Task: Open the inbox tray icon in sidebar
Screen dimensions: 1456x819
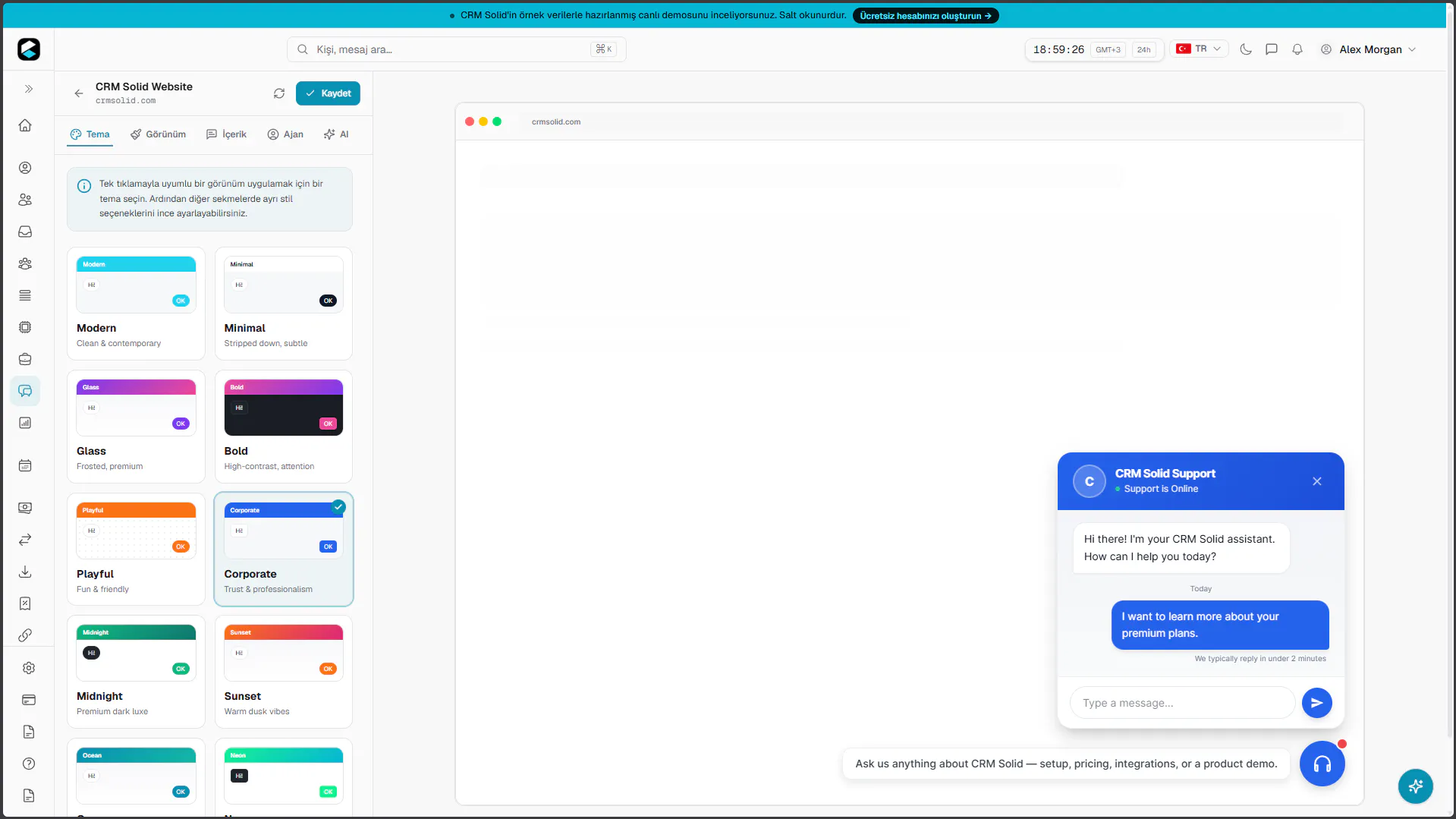Action: (25, 232)
